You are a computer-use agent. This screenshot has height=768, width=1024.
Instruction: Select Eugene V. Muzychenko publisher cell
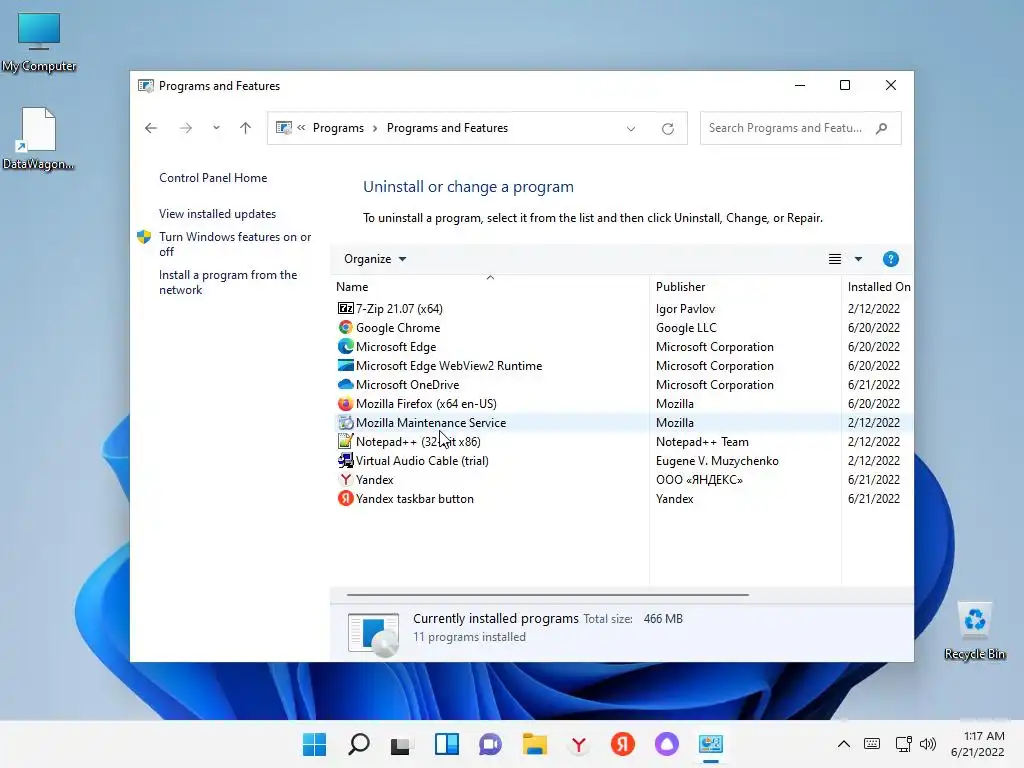click(717, 460)
